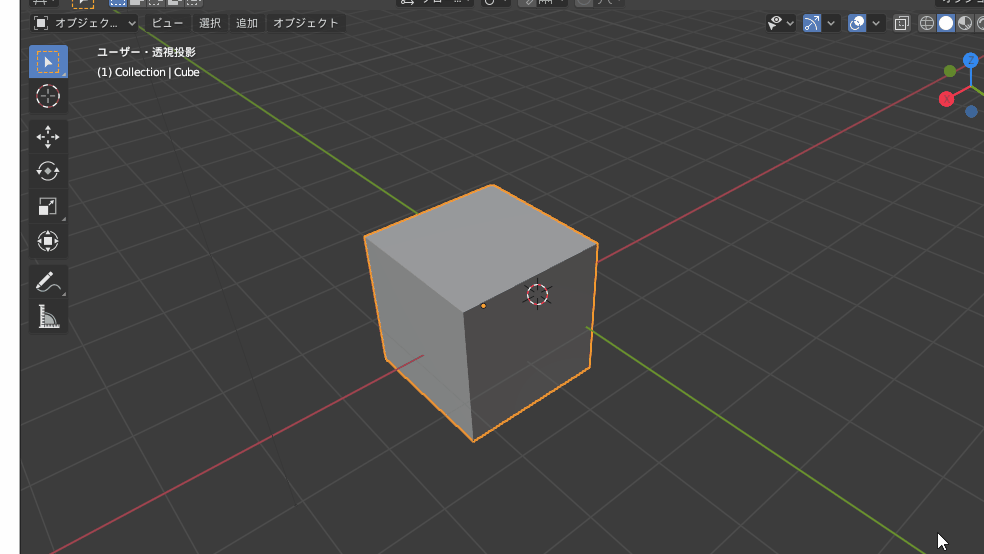Choose the Annotate pencil tool

pos(48,282)
